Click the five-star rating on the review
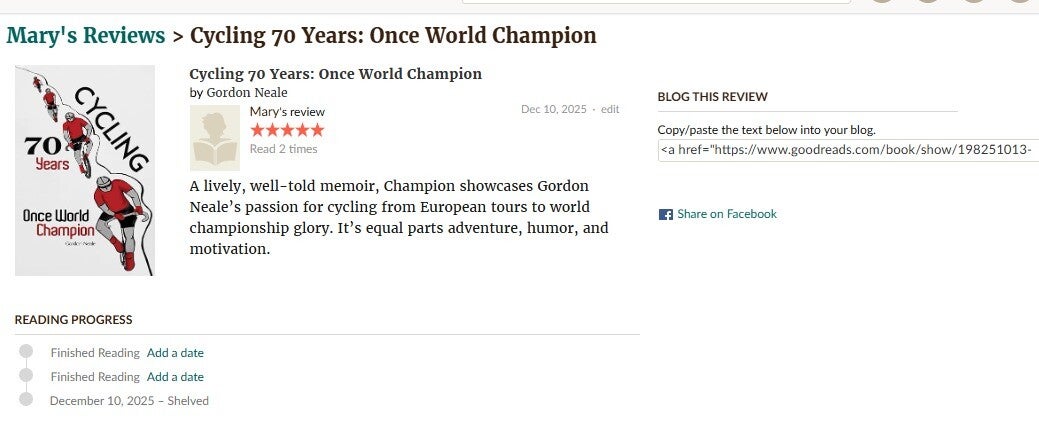This screenshot has height=438, width=1039. 287,130
